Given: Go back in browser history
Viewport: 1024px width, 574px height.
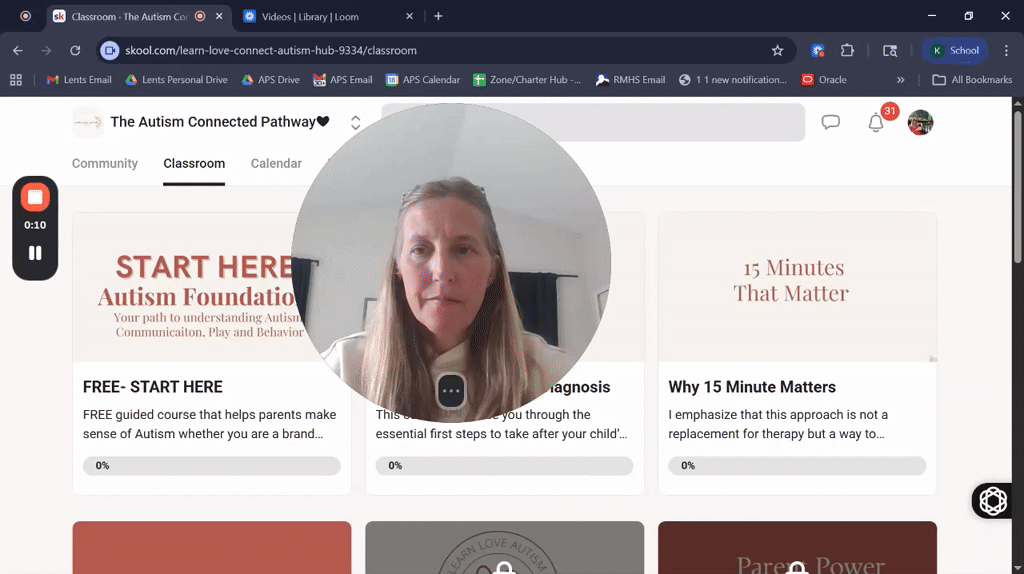Looking at the screenshot, I should (18, 50).
